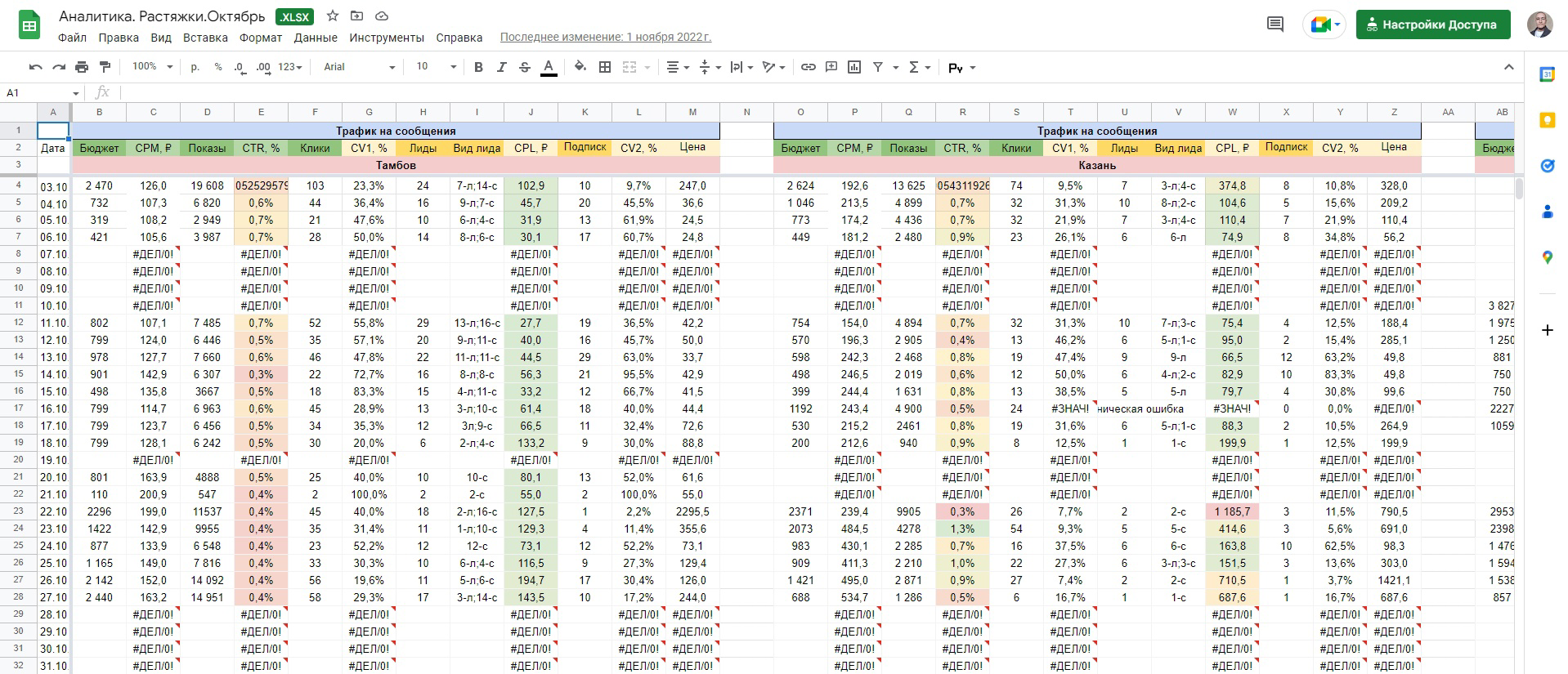Open the Данные menu
Image resolution: width=1568 pixels, height=674 pixels.
(x=316, y=38)
